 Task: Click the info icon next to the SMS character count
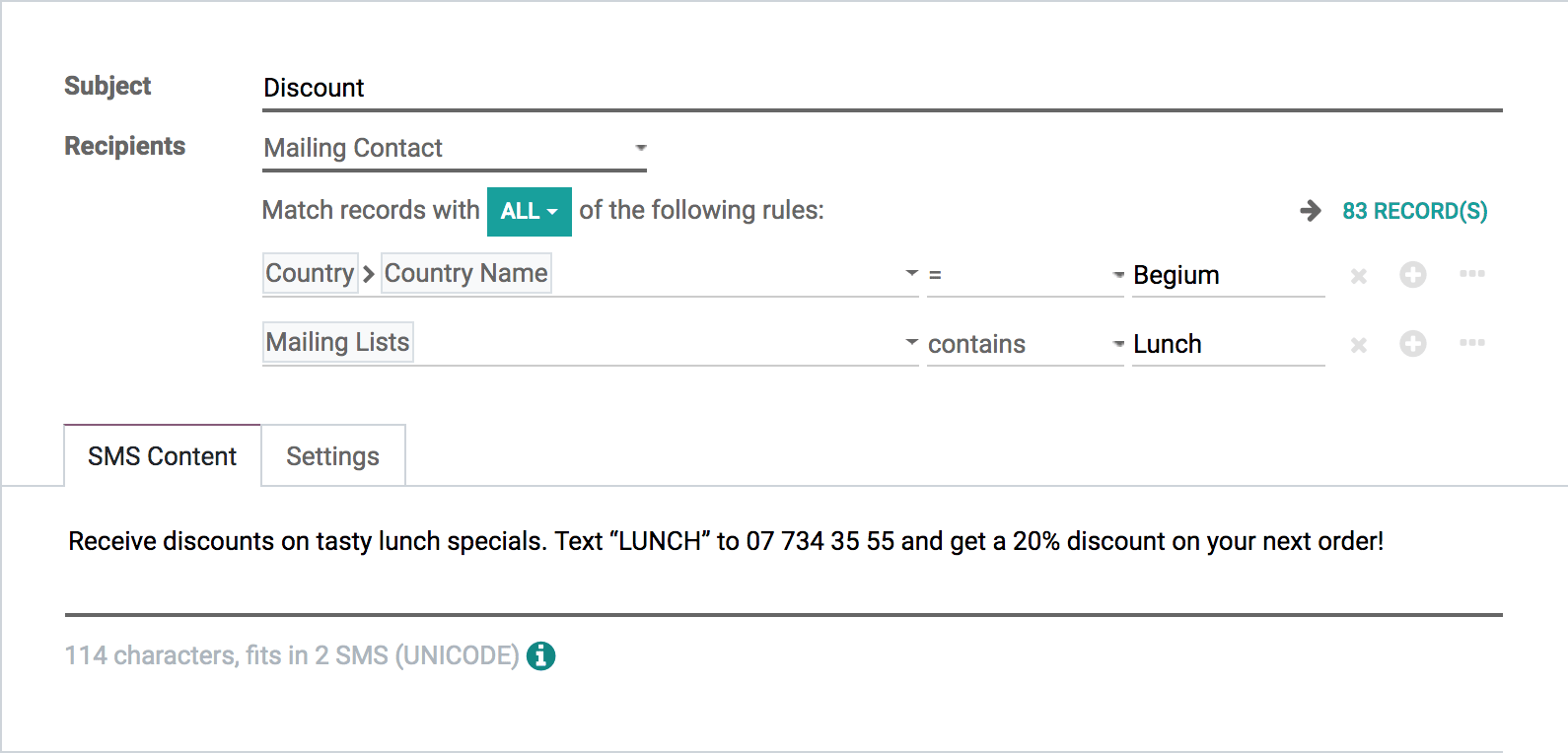[x=540, y=654]
